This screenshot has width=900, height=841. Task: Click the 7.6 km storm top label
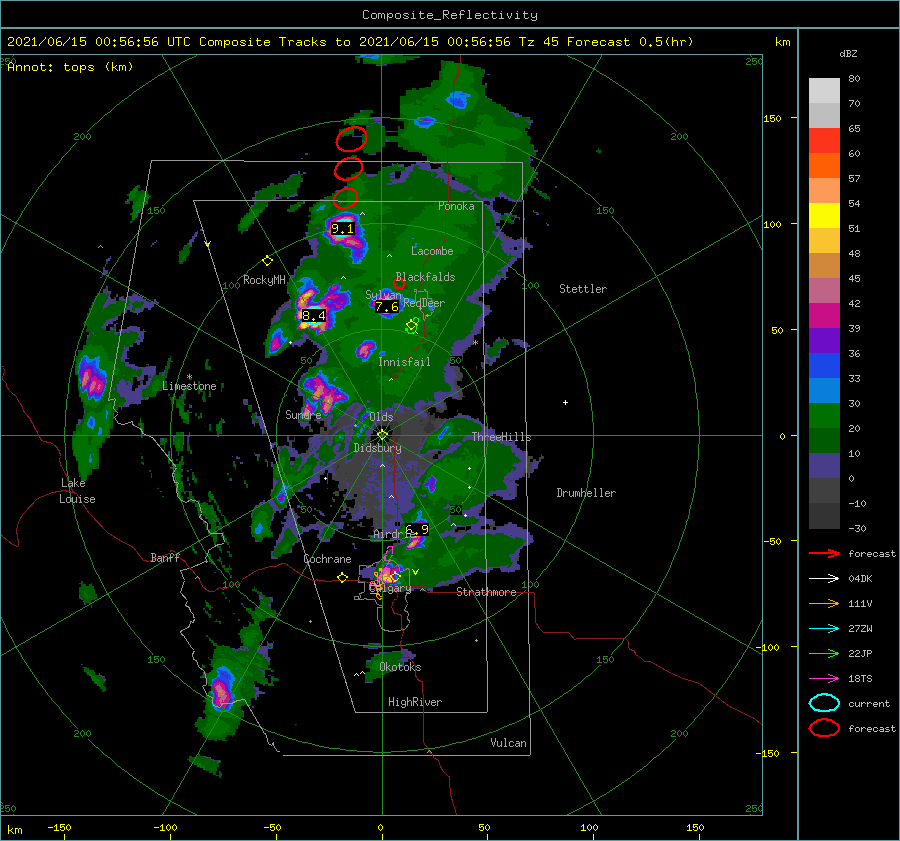[x=387, y=307]
